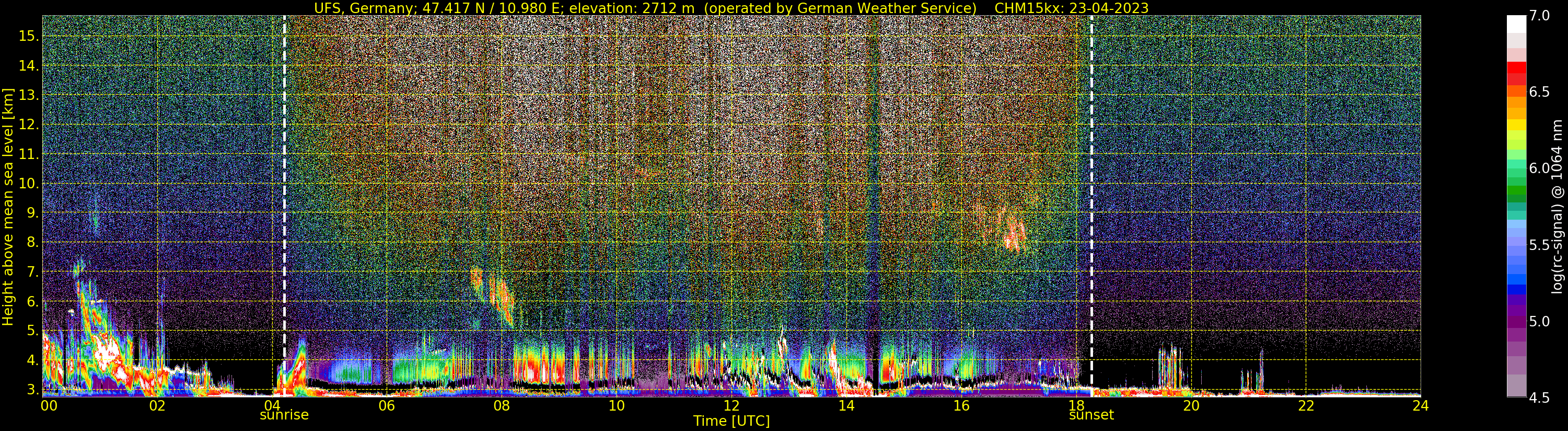Viewport: 1568px width, 431px height.
Task: Click the height tick label '12.'
Action: [x=29, y=124]
